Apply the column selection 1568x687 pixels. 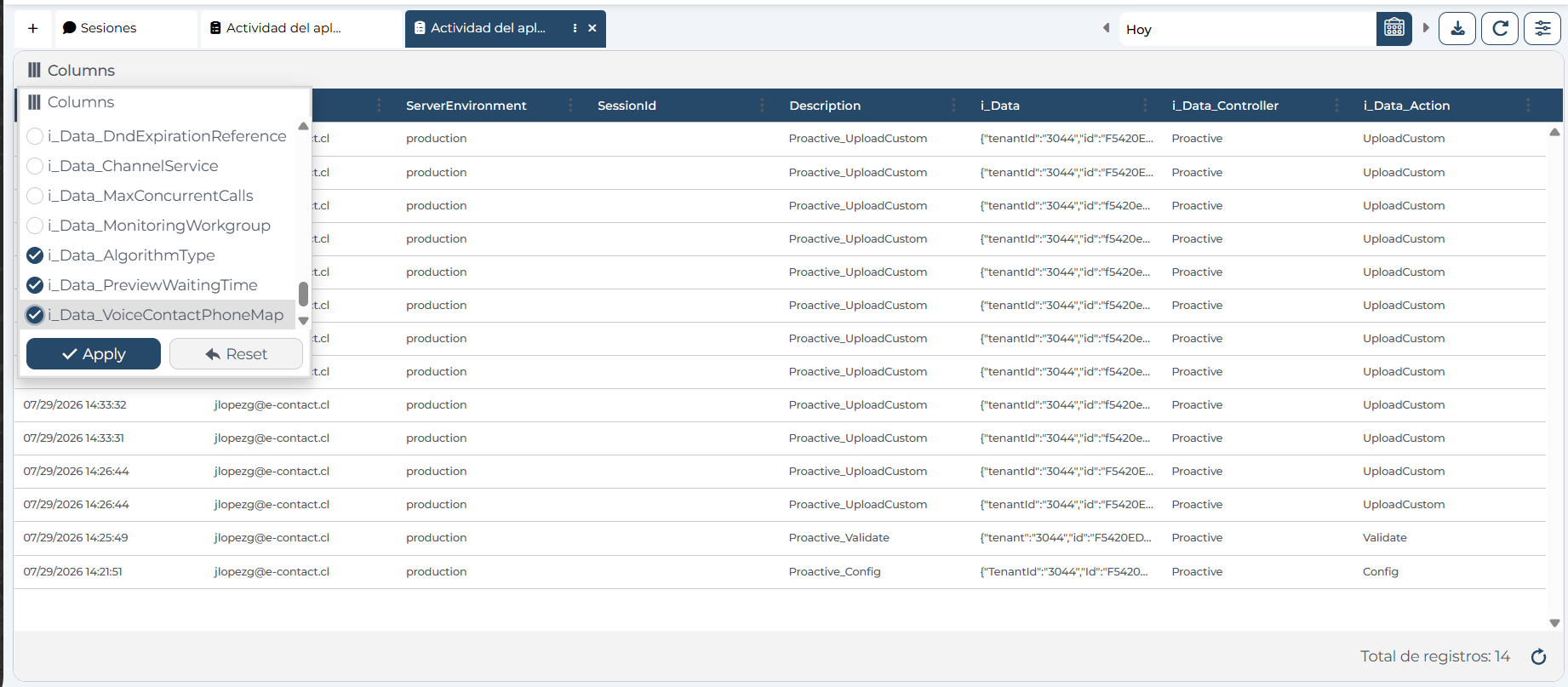click(94, 354)
